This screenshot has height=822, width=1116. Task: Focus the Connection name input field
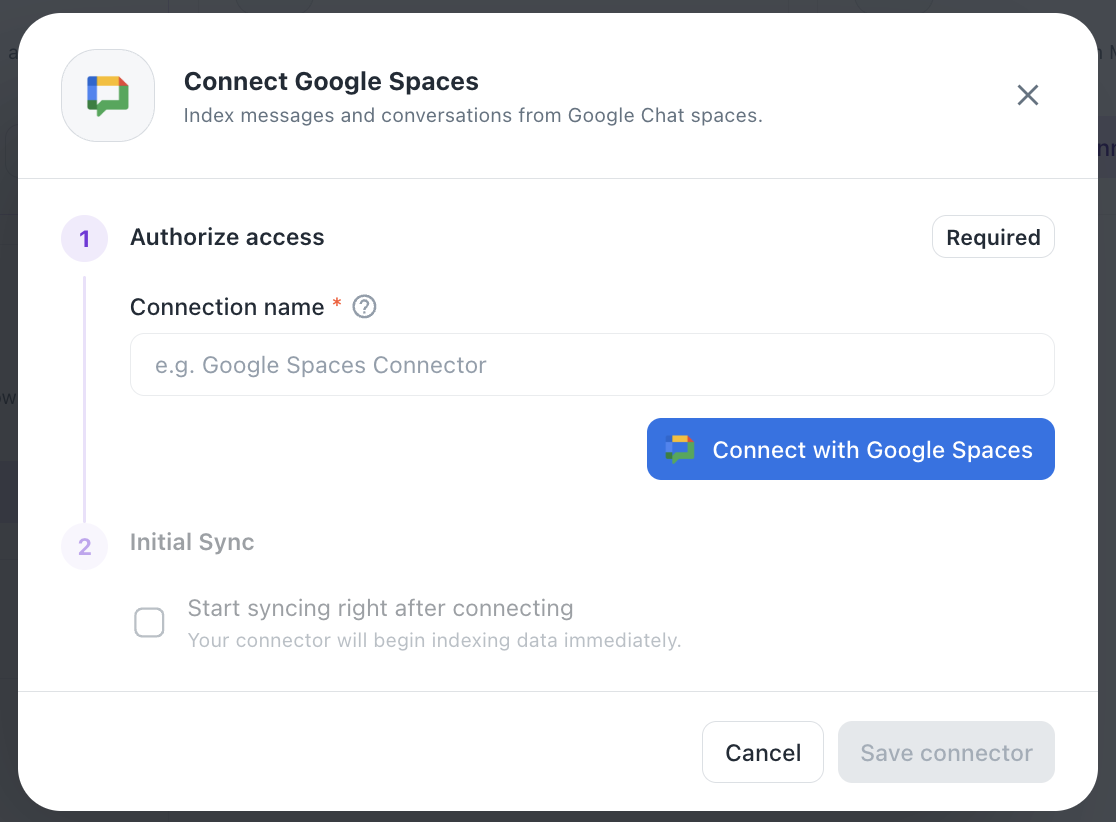[591, 364]
